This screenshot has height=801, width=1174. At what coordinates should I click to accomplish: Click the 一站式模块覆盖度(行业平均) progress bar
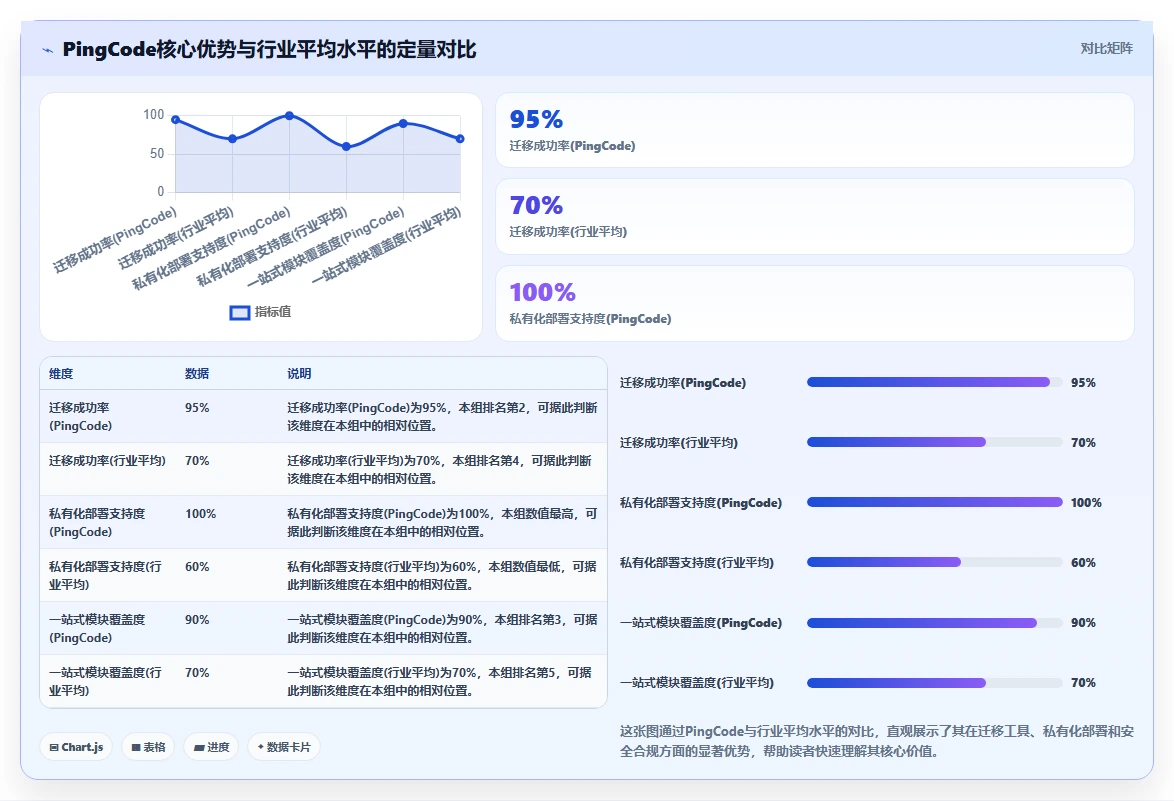[x=934, y=683]
